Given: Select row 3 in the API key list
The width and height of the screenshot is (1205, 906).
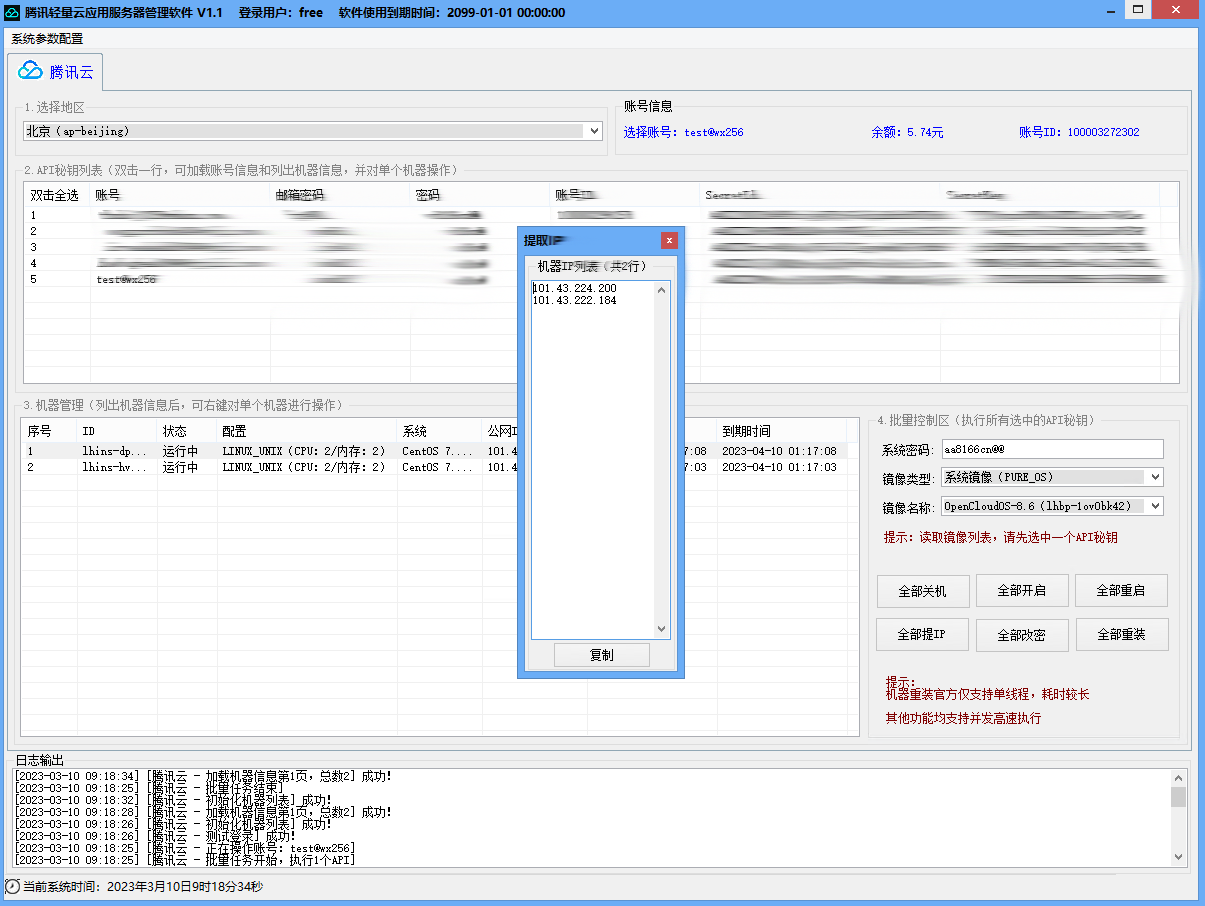Looking at the screenshot, I should point(600,247).
